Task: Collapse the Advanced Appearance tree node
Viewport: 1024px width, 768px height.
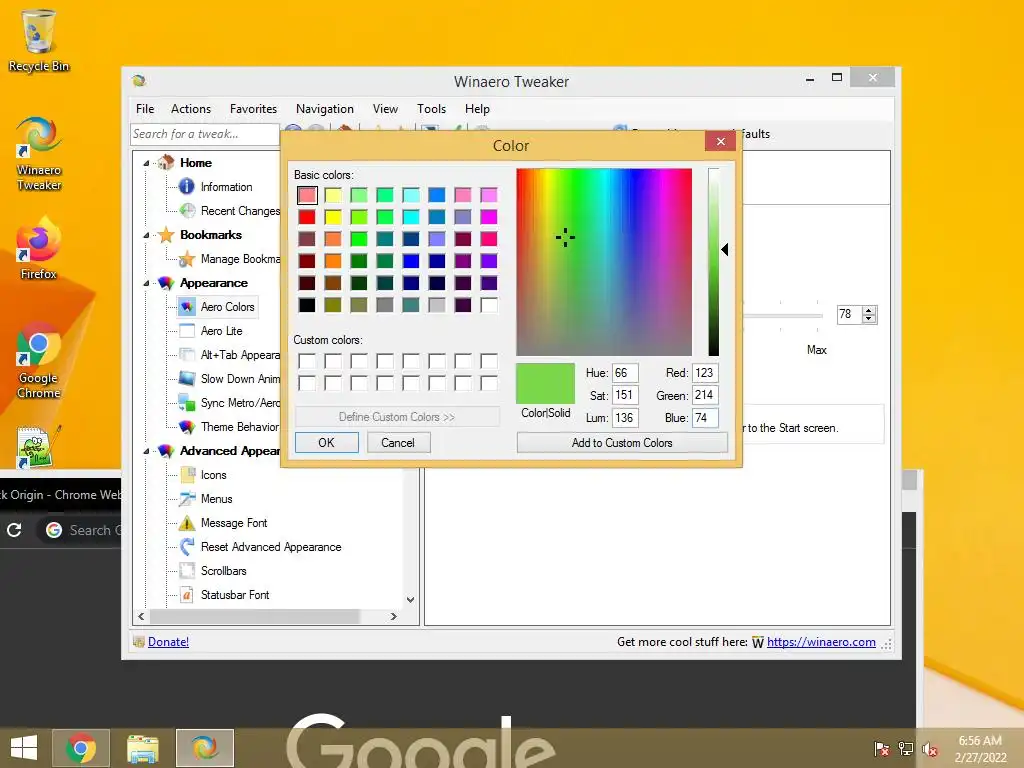Action: pos(146,451)
